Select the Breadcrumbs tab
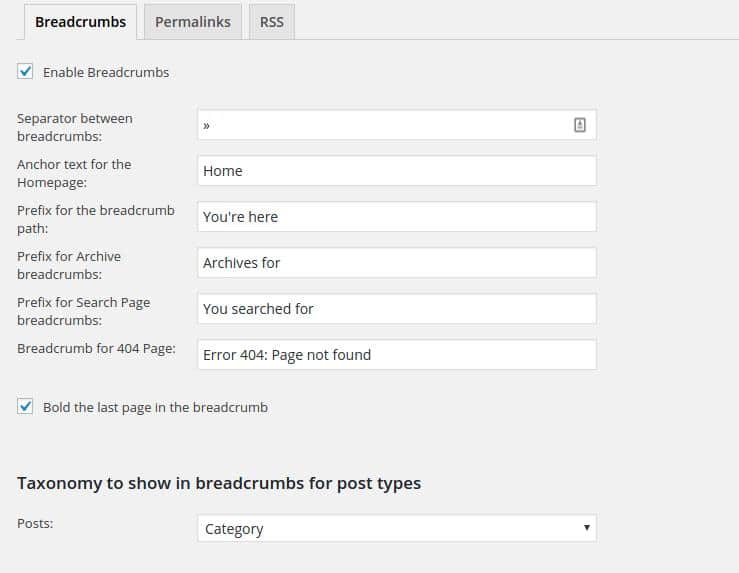The image size is (739, 573). (80, 21)
